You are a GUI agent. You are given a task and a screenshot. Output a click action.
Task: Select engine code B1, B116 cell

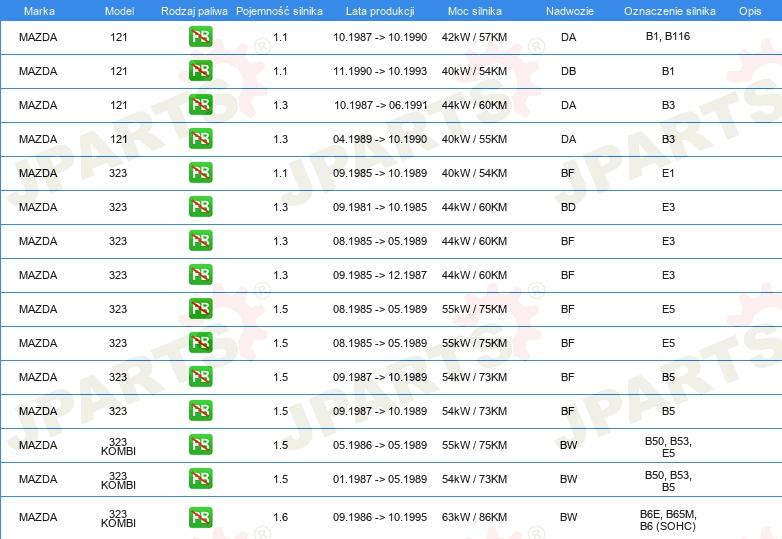(x=668, y=36)
